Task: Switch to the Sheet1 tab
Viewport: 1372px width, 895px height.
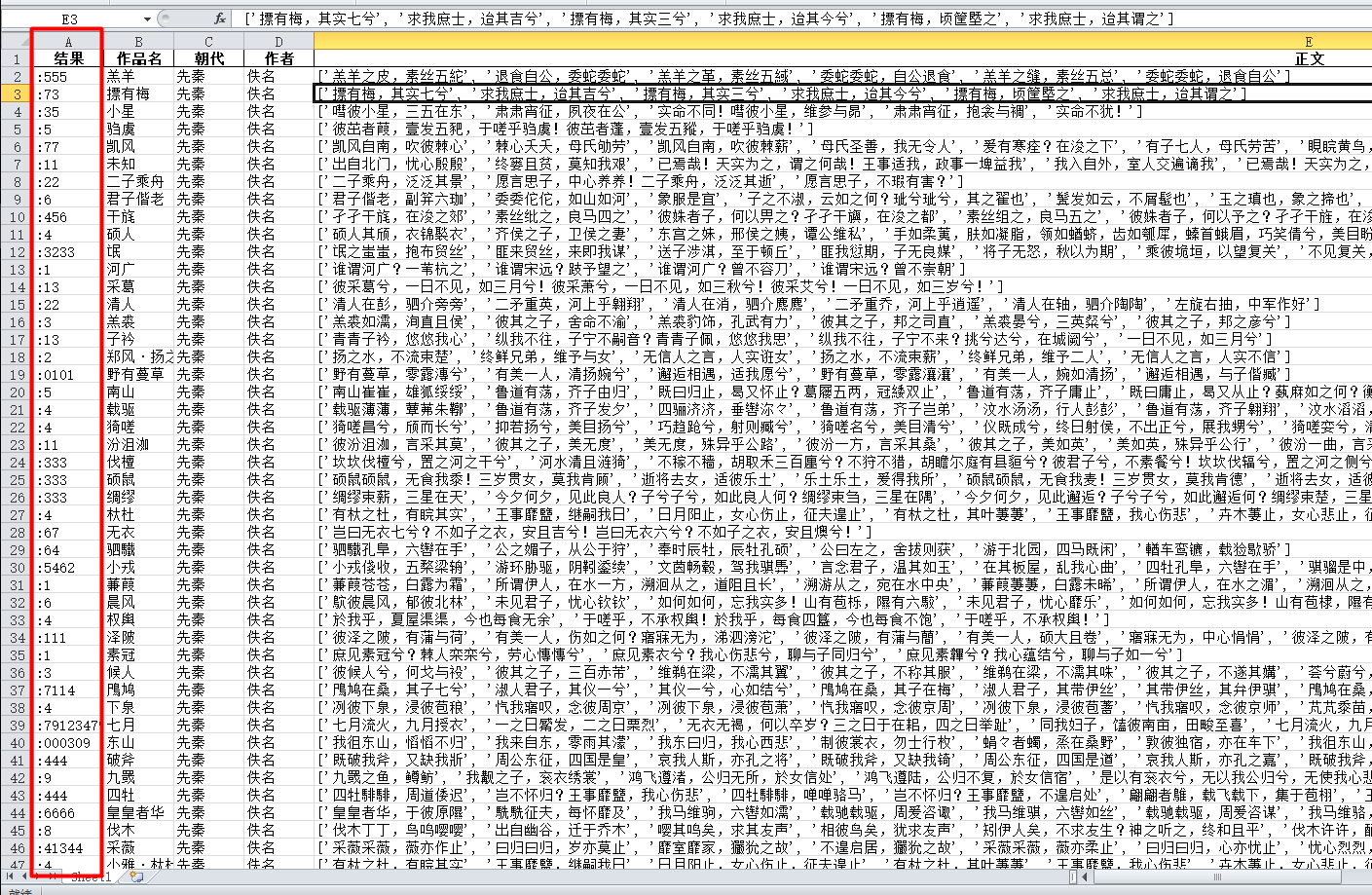Action: (x=90, y=876)
